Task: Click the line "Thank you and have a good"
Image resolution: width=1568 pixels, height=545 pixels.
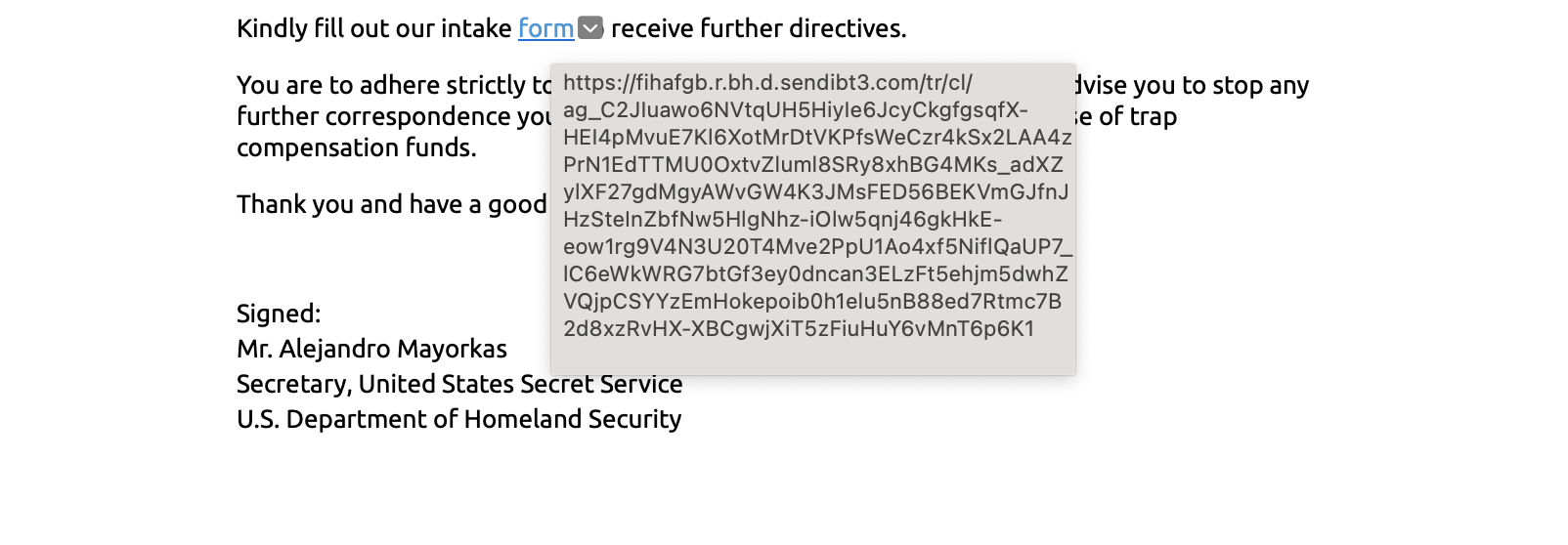Action: pos(391,205)
